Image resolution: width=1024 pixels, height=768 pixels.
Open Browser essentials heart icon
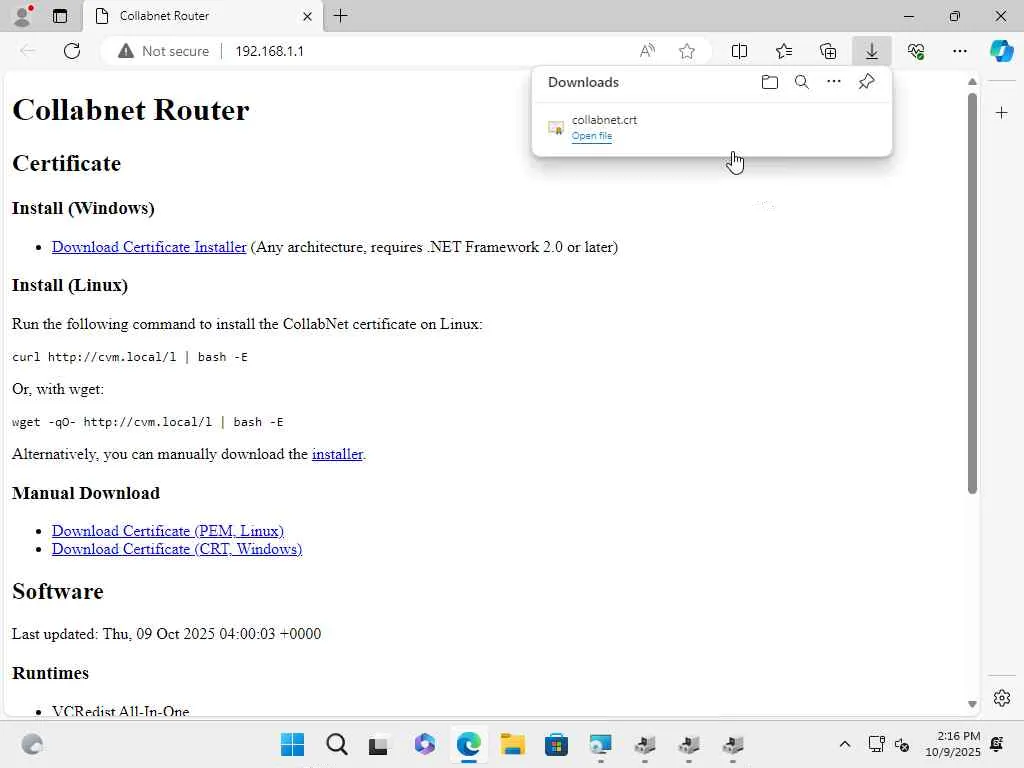[x=916, y=51]
